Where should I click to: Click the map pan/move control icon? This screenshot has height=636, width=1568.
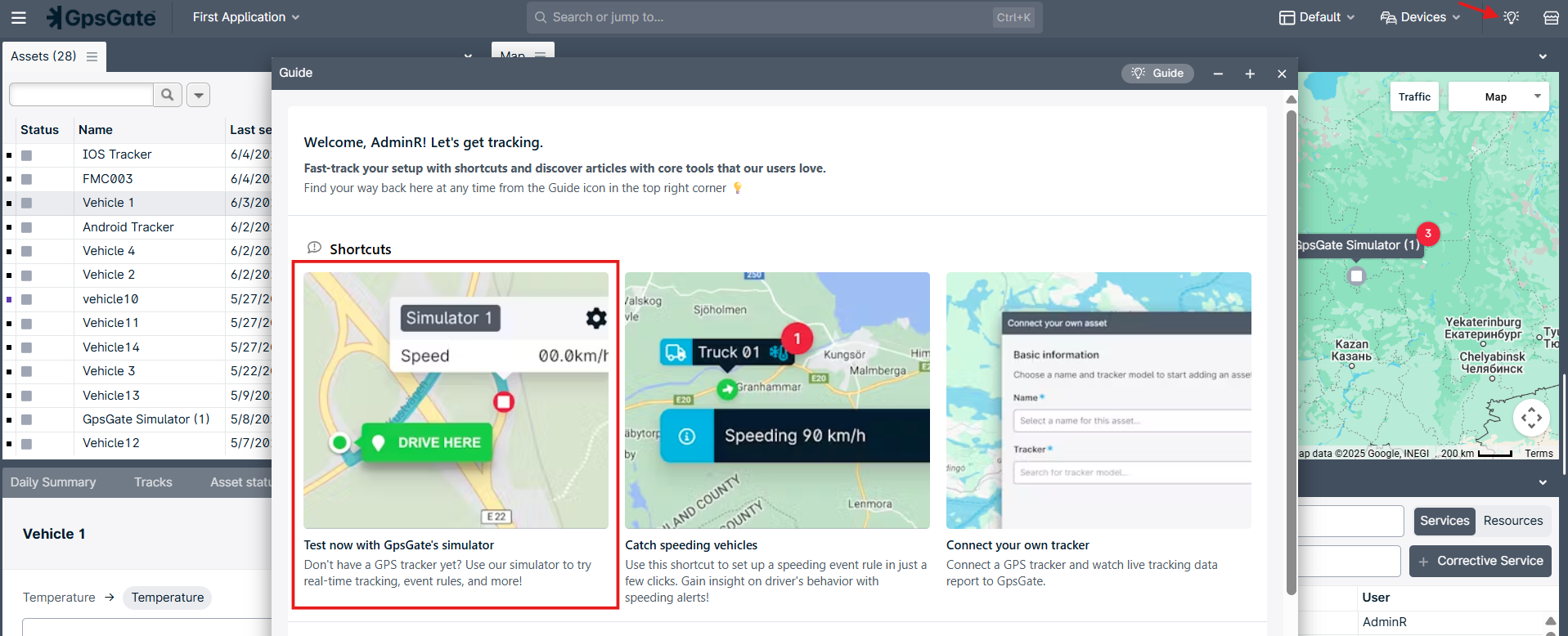1531,418
